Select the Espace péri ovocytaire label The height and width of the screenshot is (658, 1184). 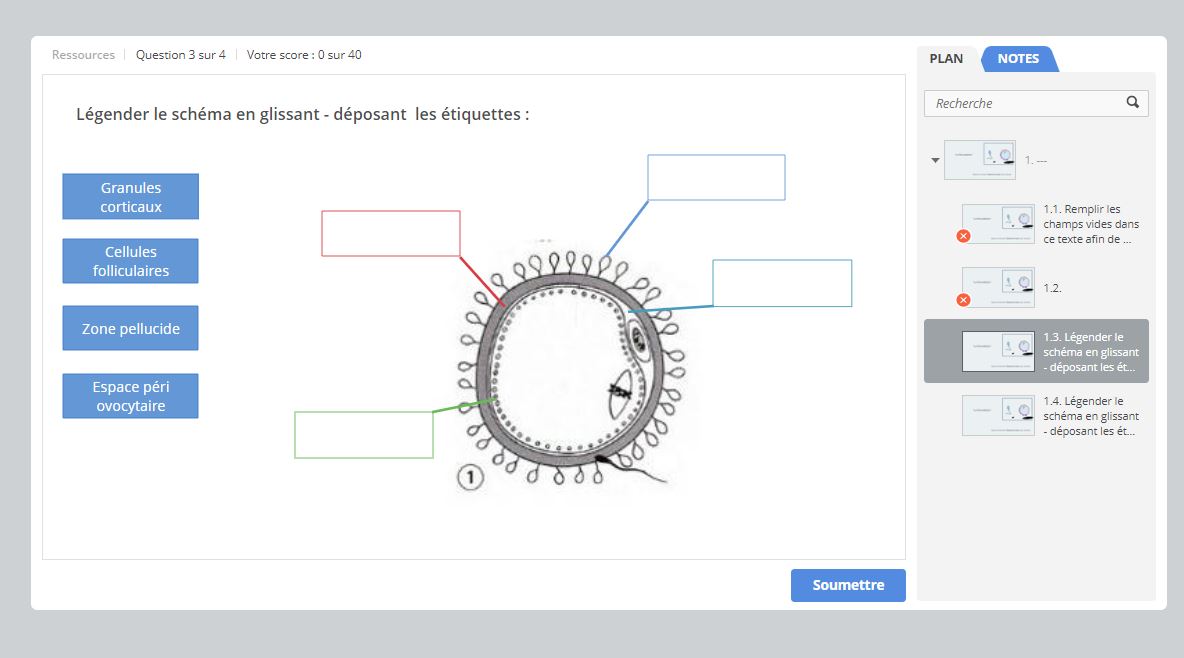click(x=130, y=396)
